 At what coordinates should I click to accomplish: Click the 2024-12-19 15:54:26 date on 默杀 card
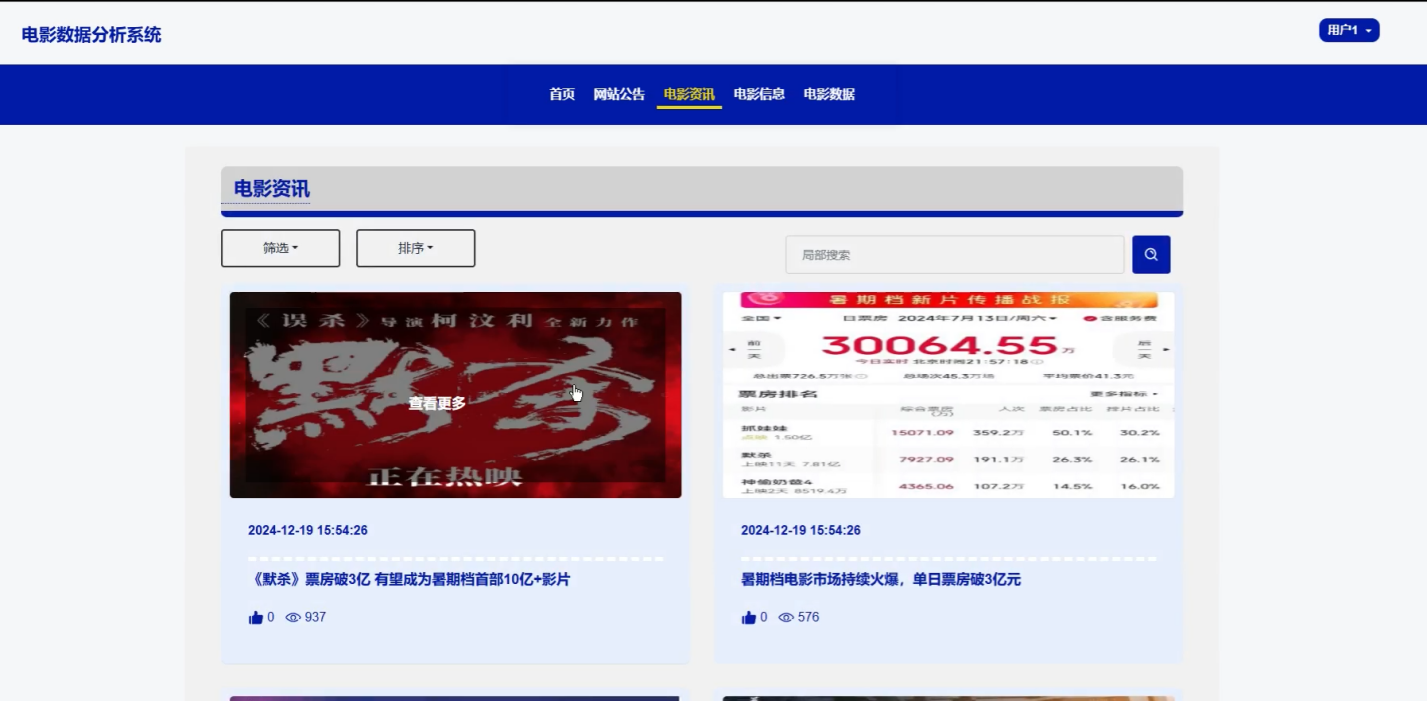pos(308,530)
